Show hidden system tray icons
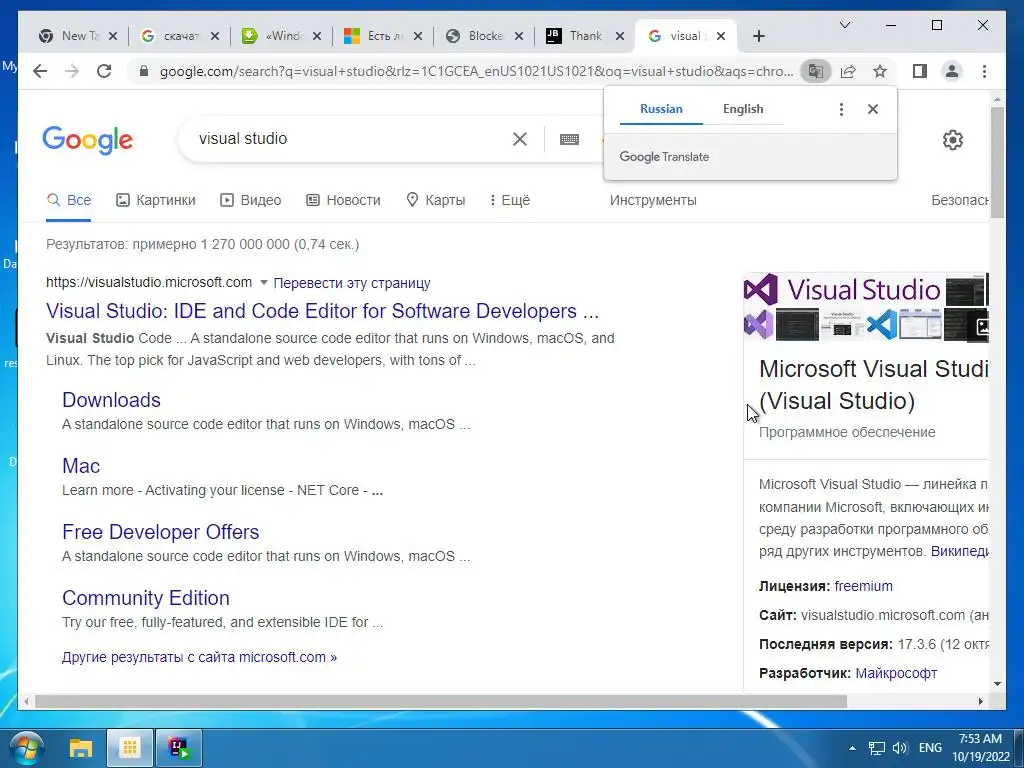 coord(852,748)
